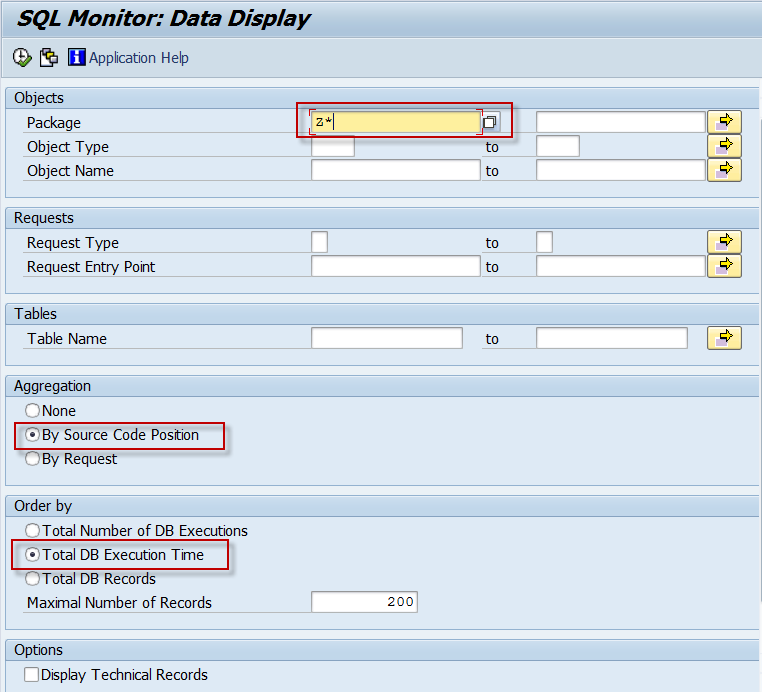Click the SQL Monitor: Data Display title
This screenshot has width=762, height=692.
click(164, 18)
